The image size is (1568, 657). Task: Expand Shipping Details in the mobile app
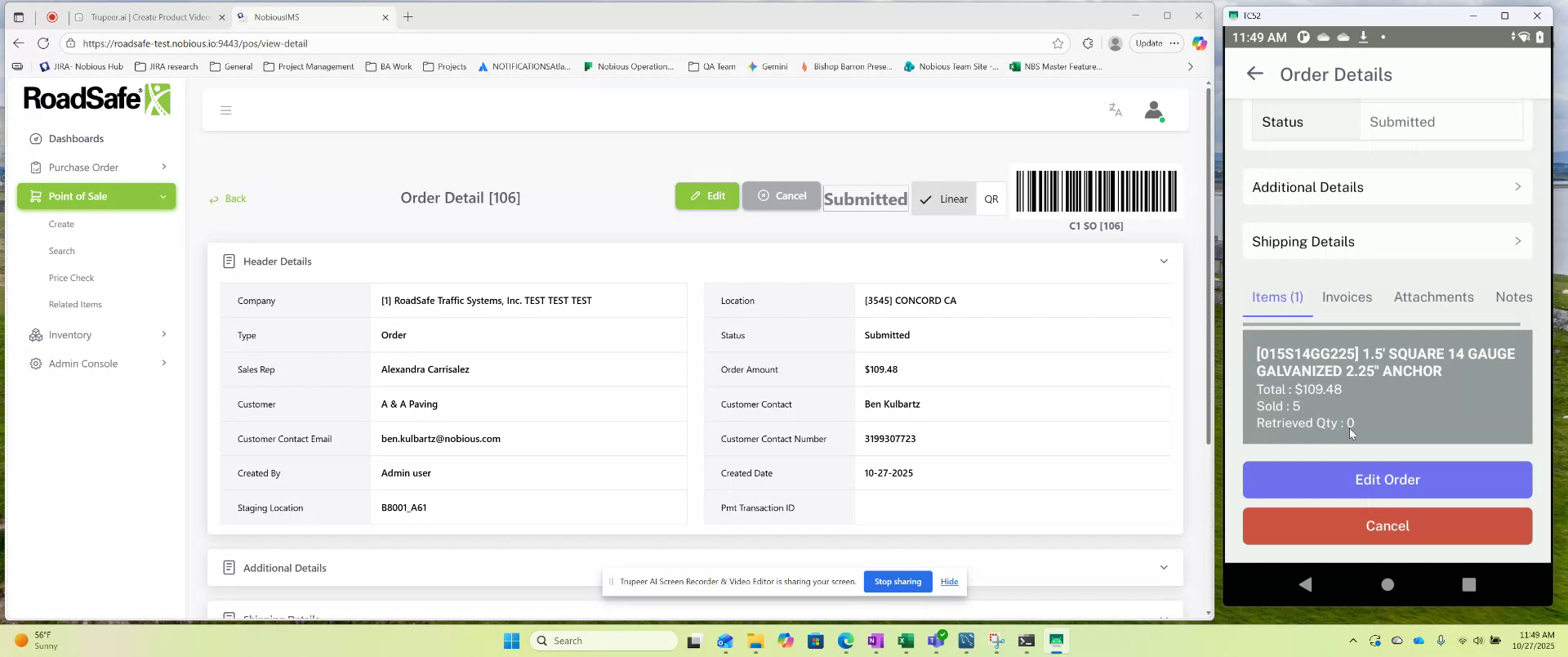pyautogui.click(x=1388, y=242)
